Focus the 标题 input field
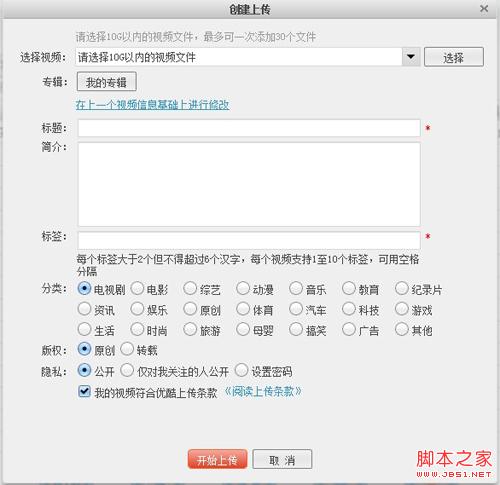The width and height of the screenshot is (500, 485). click(249, 128)
